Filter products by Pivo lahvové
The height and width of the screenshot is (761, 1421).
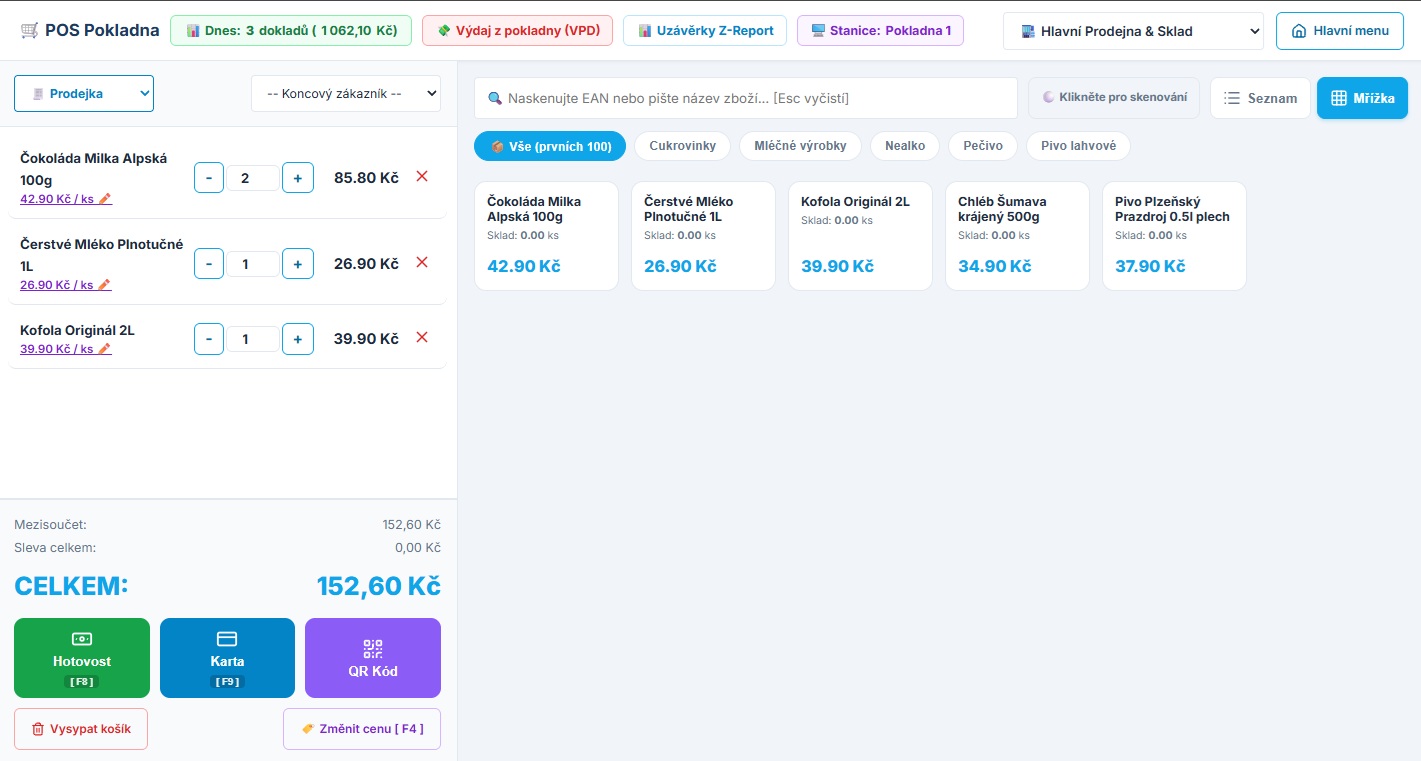coord(1078,146)
